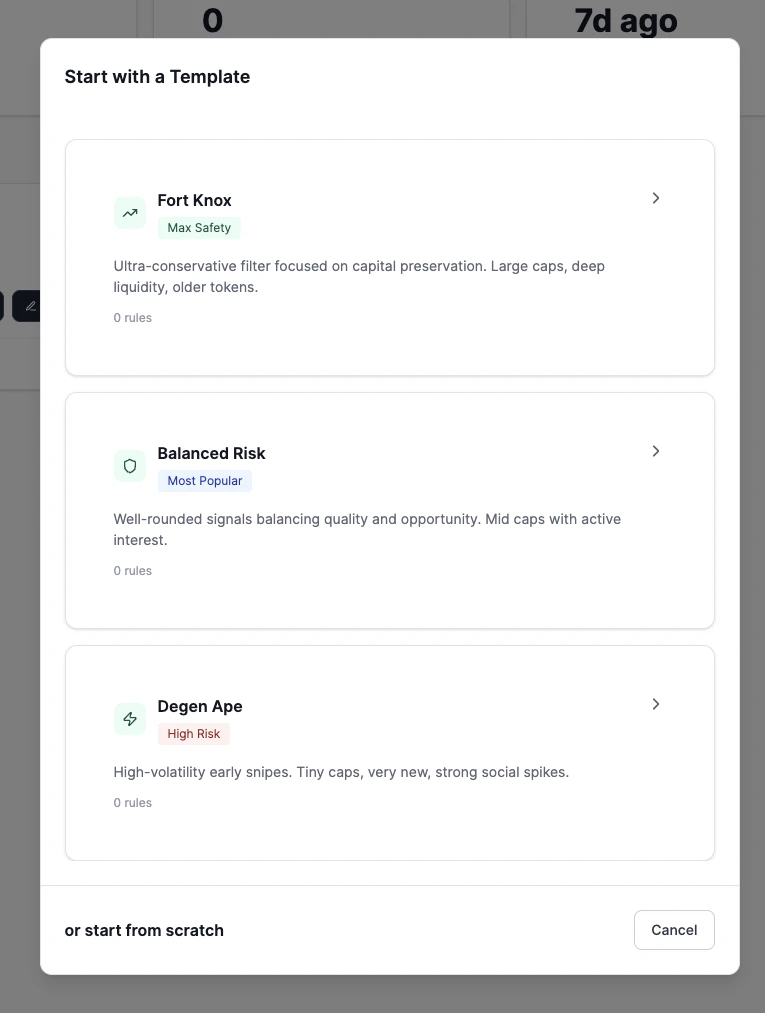Expand the Fort Knox template chevron
The height and width of the screenshot is (1013, 765).
(656, 198)
